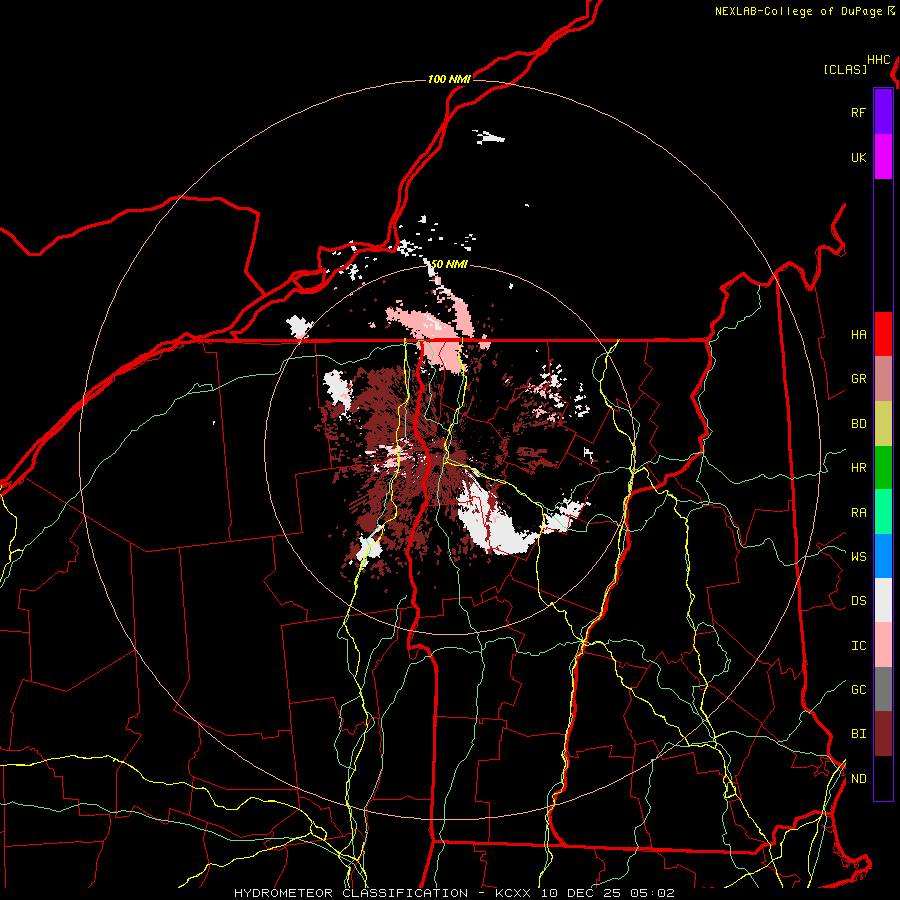The height and width of the screenshot is (900, 900).
Task: Click the NEXLAB-College of DuPage credit text
Action: (x=804, y=11)
